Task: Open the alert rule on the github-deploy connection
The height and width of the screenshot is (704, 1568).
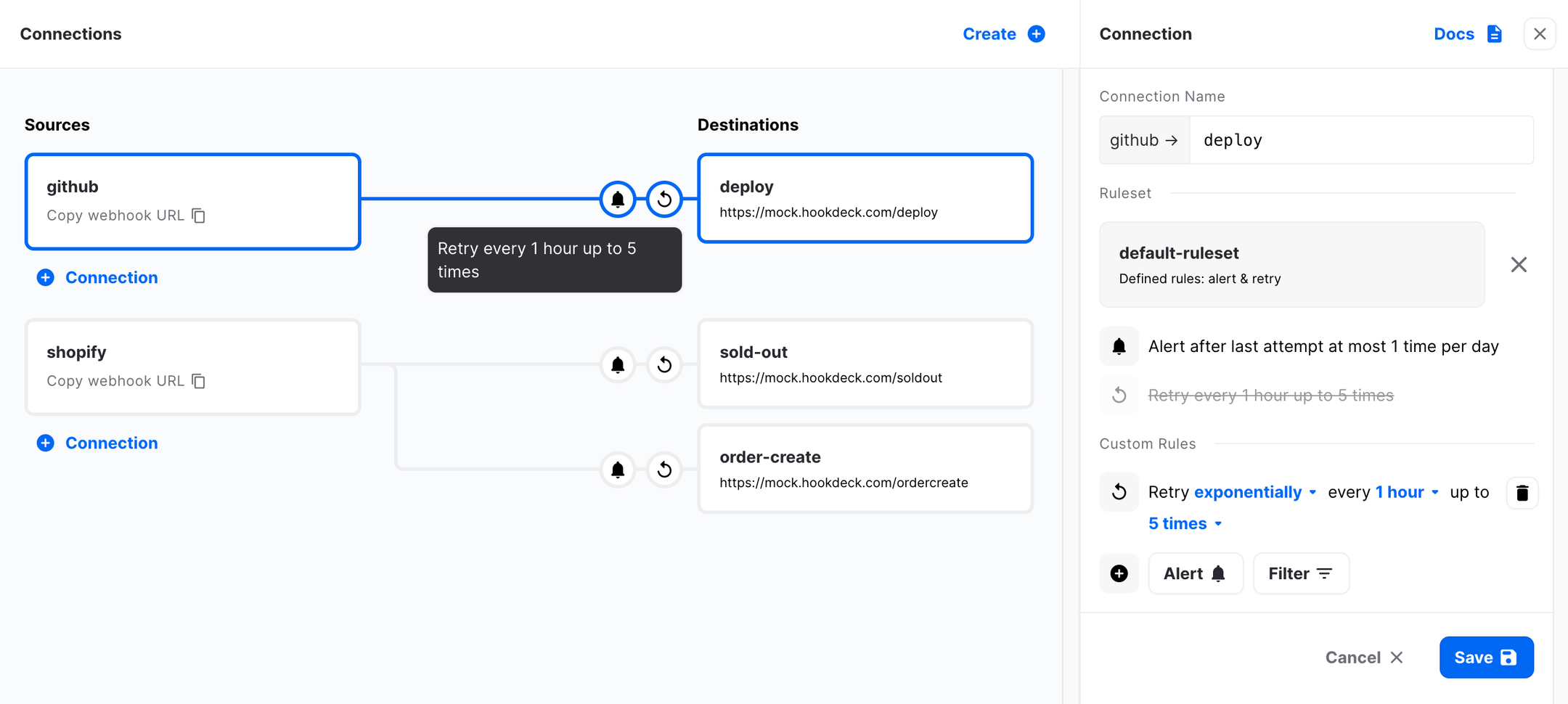Action: (x=617, y=198)
